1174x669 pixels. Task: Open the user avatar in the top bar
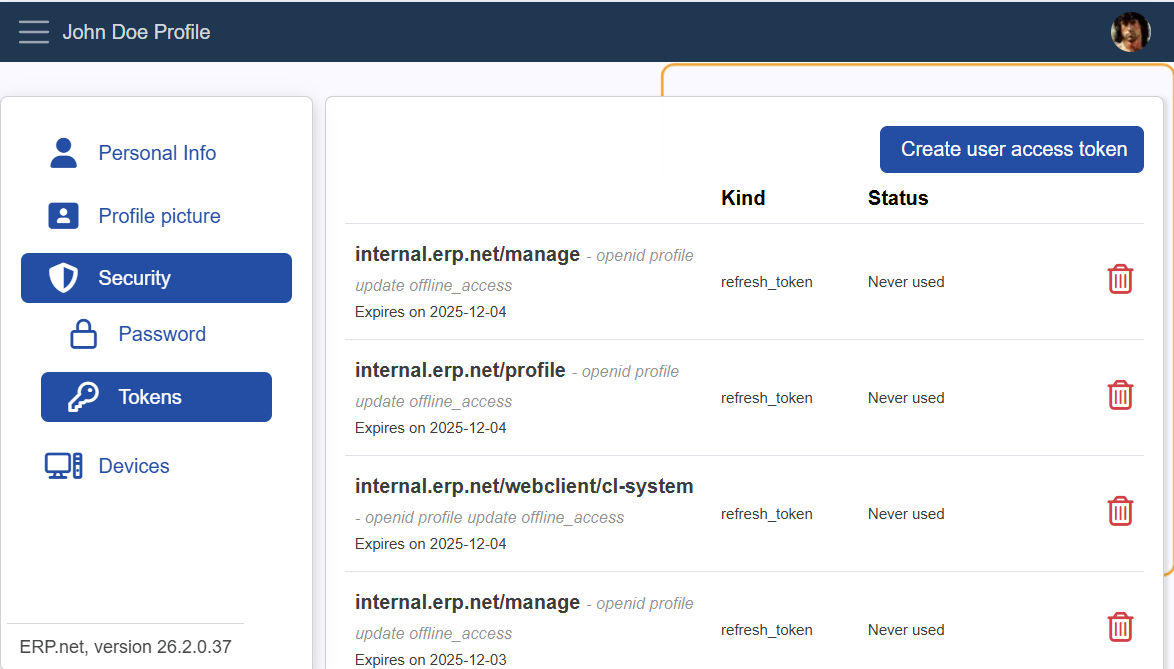point(1129,31)
